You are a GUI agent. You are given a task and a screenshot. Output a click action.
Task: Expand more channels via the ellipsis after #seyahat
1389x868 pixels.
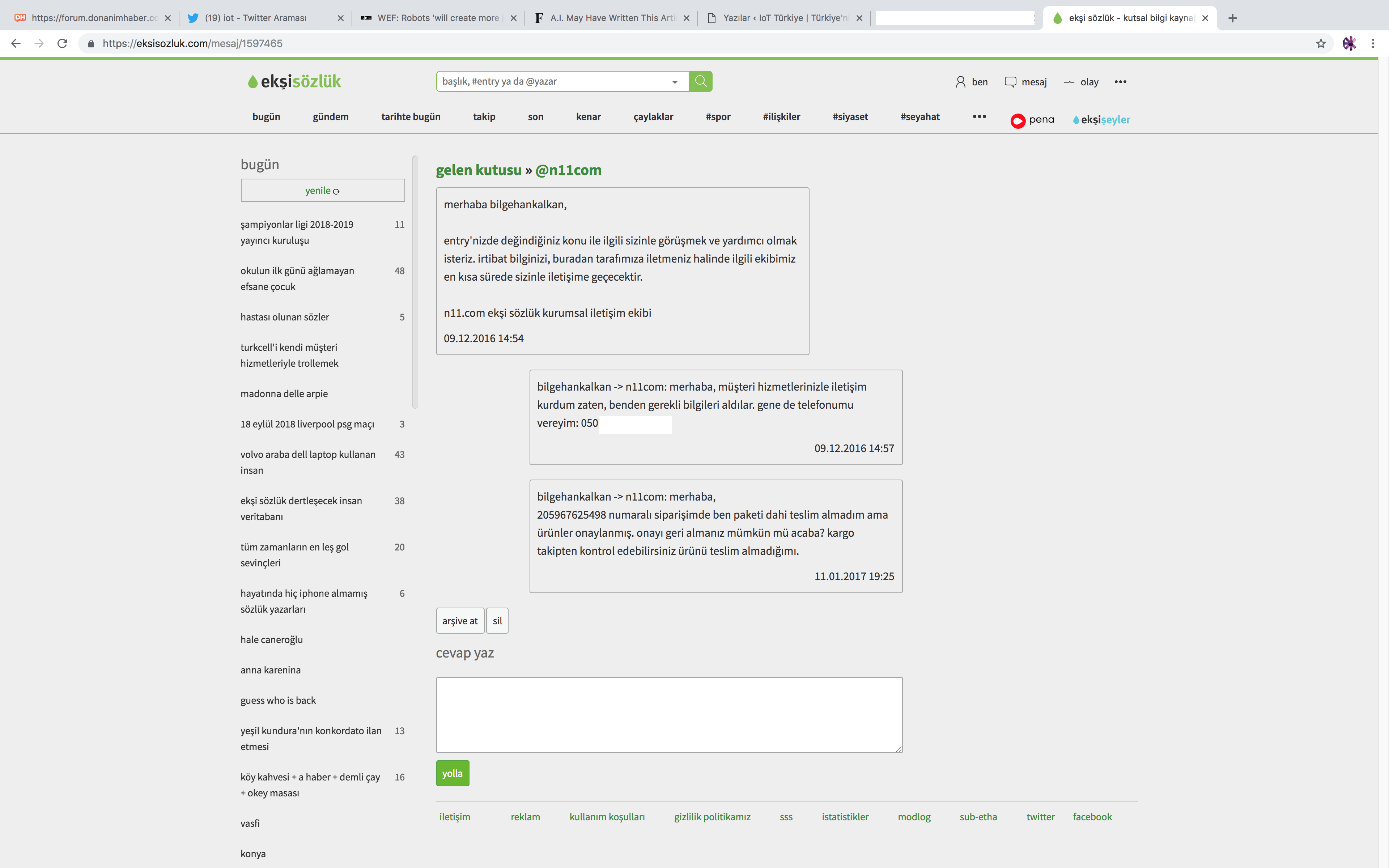click(979, 116)
